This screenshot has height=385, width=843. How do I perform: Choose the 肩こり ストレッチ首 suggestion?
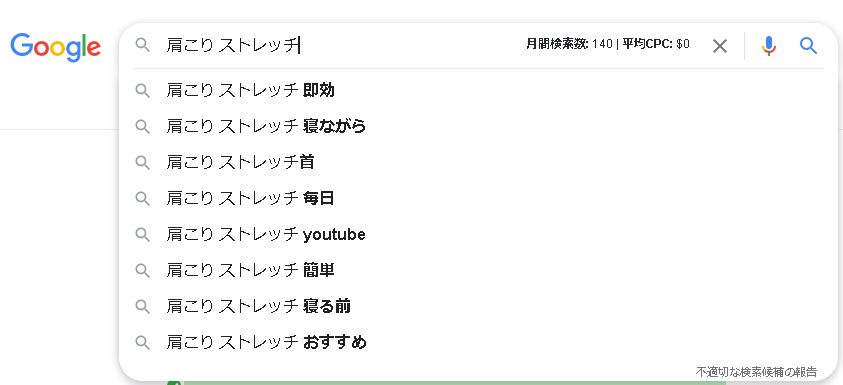pos(478,162)
